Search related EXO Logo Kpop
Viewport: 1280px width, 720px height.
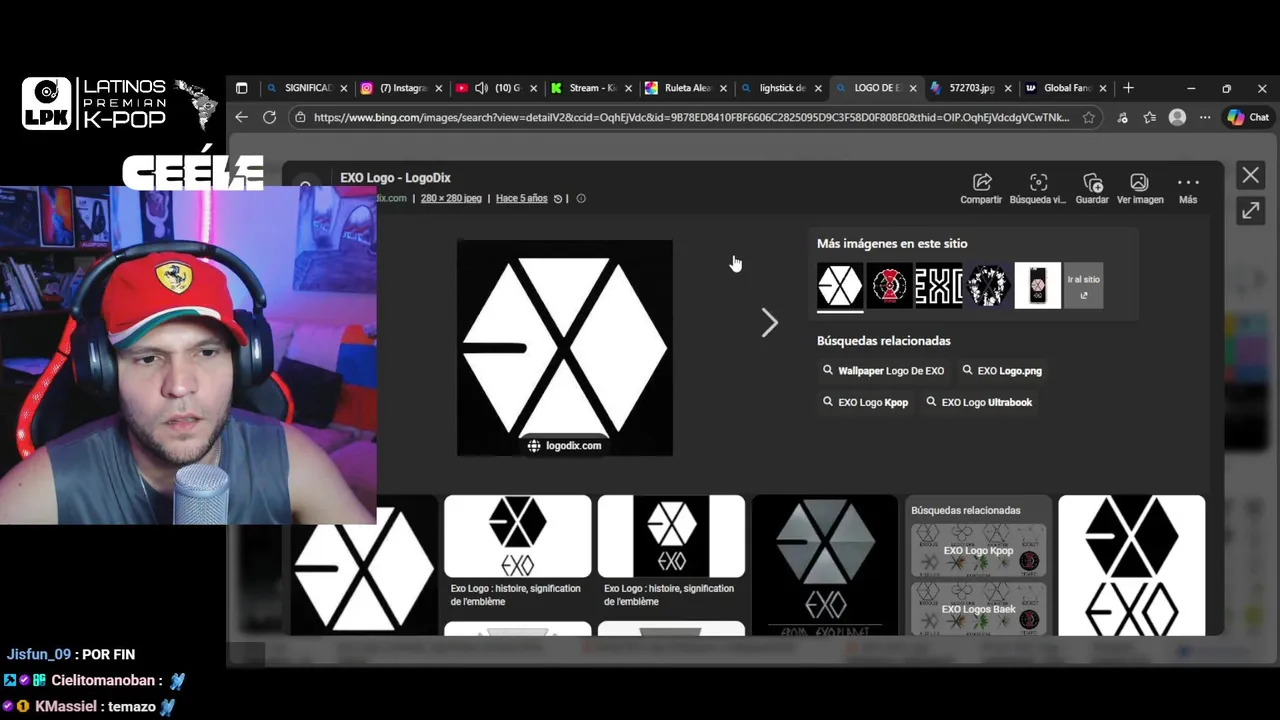[x=865, y=402]
